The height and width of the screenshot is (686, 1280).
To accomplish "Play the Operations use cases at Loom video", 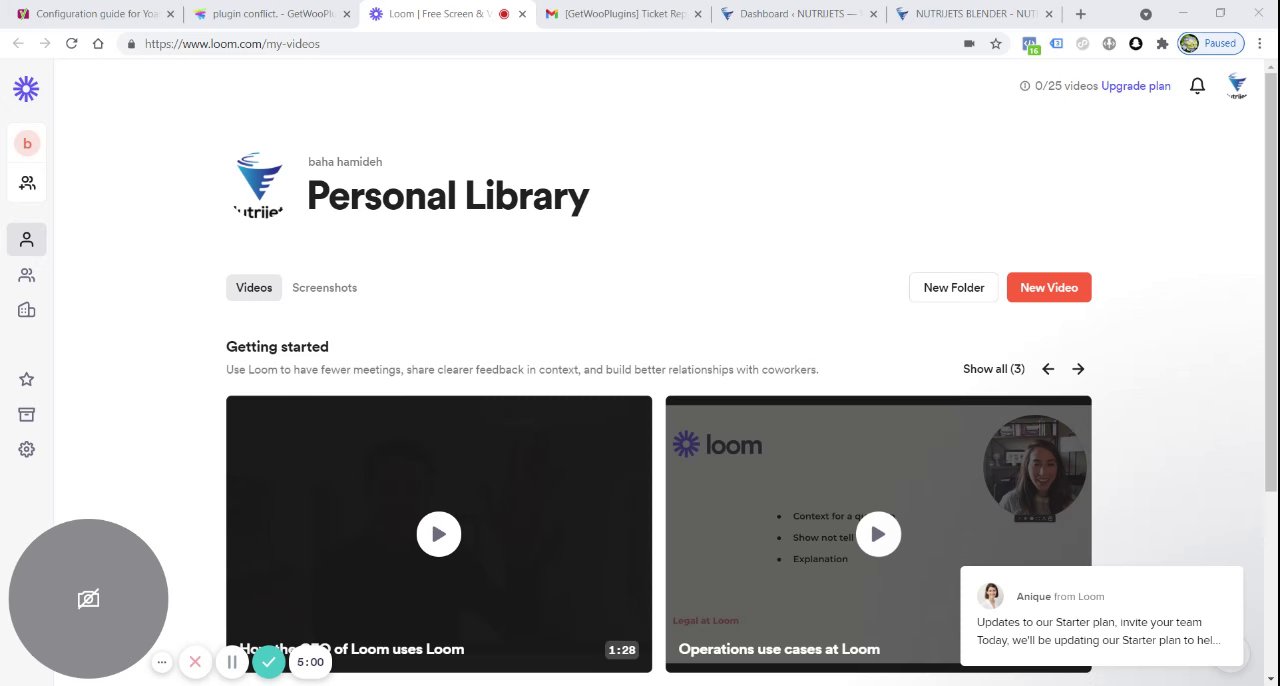I will click(x=878, y=534).
